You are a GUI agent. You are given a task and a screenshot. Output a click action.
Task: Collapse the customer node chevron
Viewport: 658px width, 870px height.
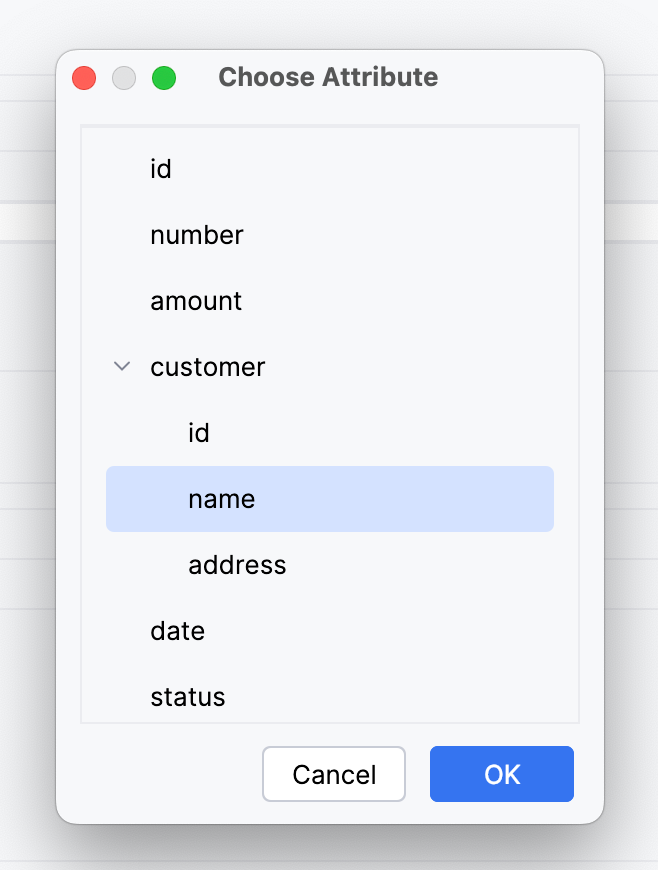point(122,367)
